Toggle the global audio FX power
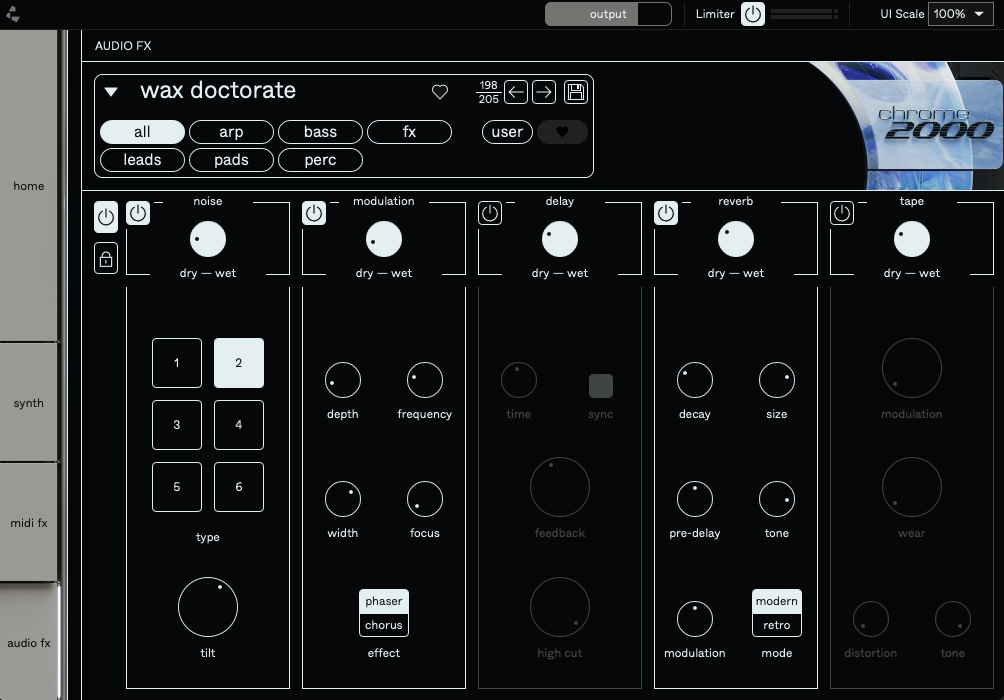 click(x=106, y=216)
